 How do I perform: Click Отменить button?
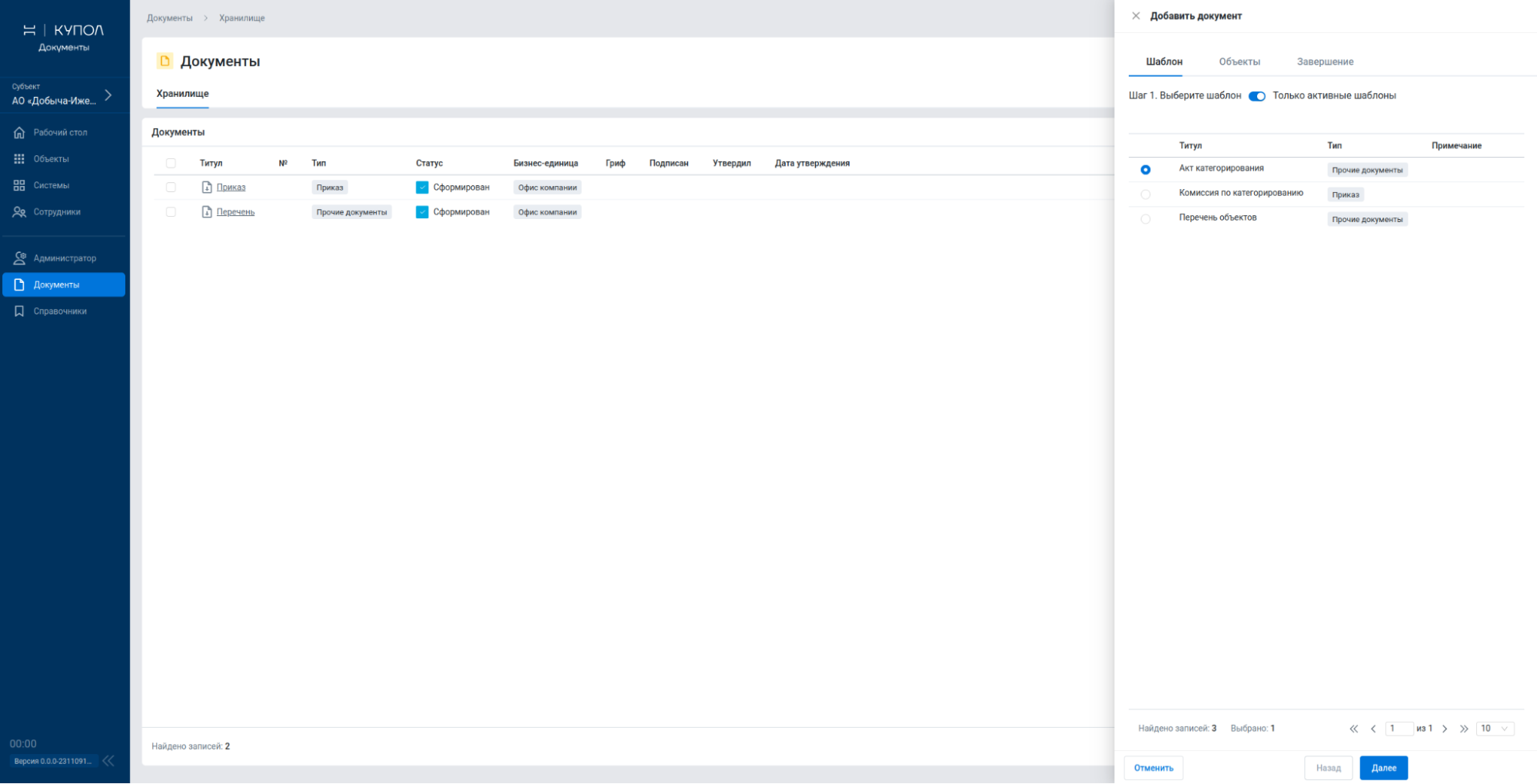coord(1153,768)
